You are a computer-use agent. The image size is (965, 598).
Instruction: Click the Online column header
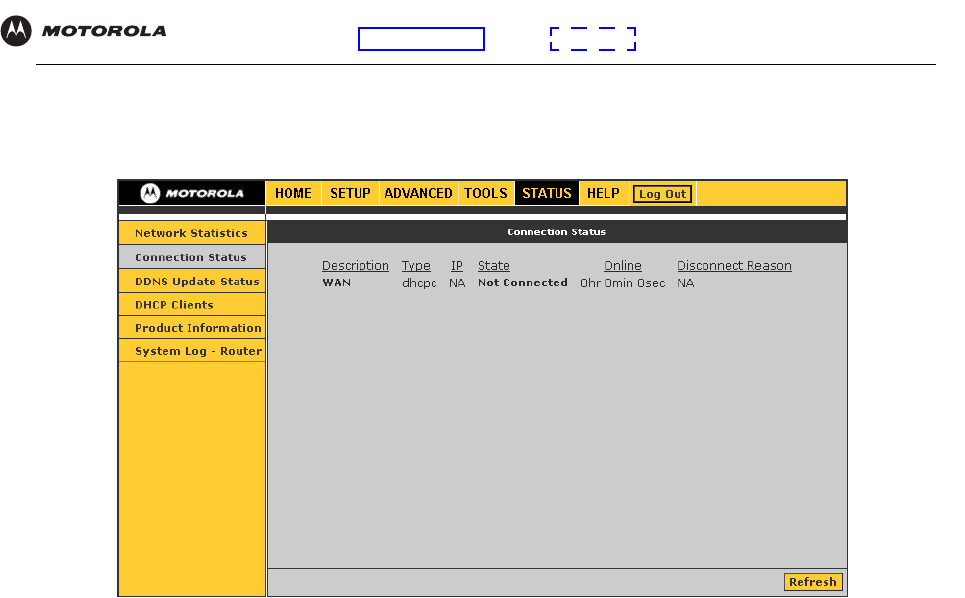tap(622, 266)
